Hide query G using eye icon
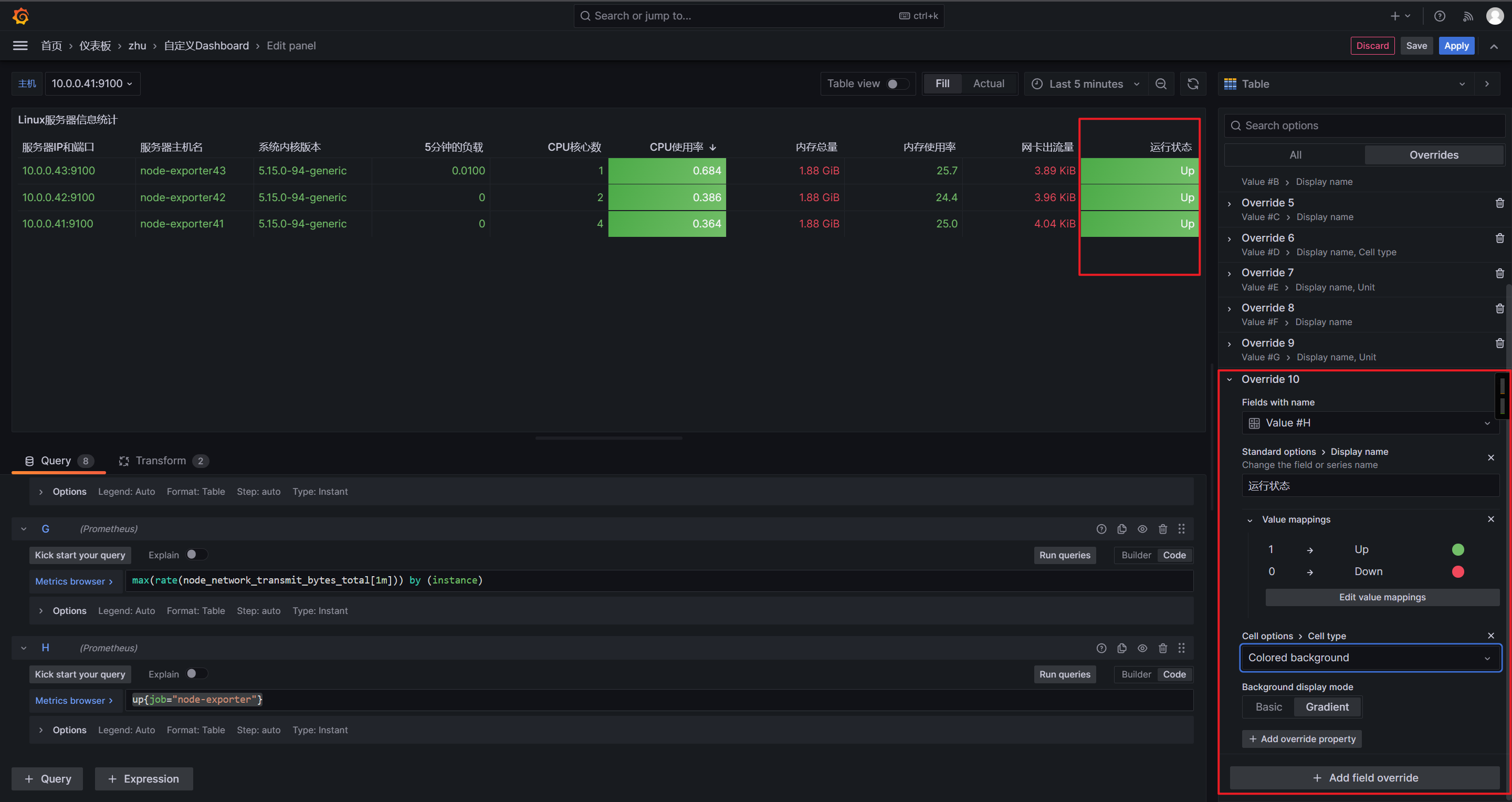 (1142, 529)
